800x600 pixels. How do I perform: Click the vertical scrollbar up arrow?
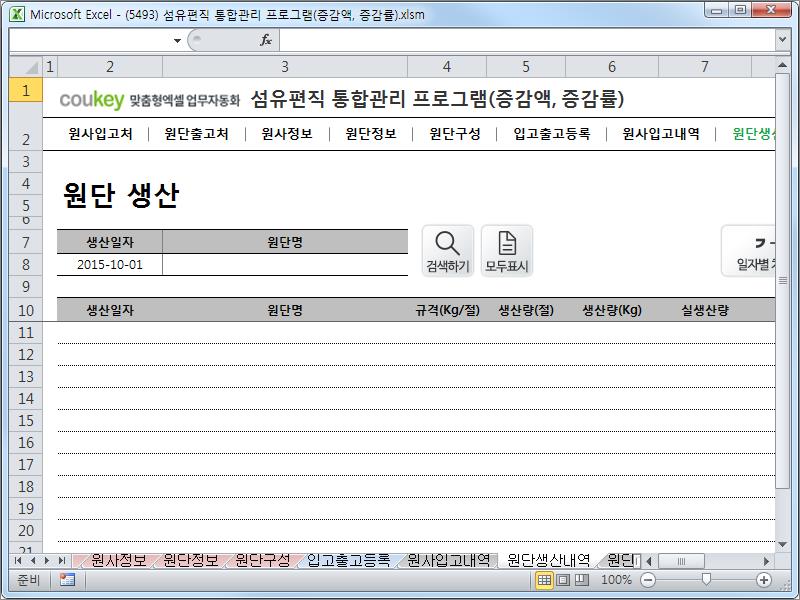coord(782,65)
